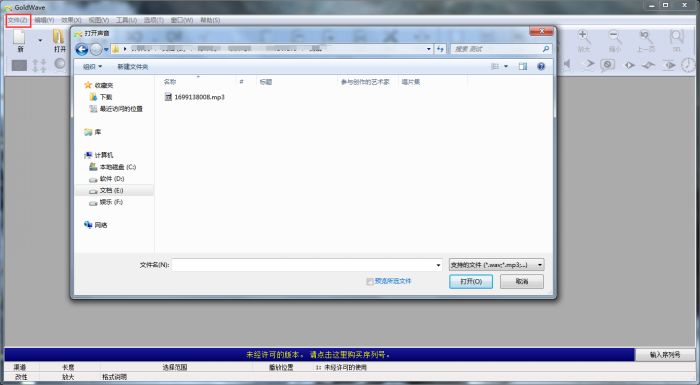The height and width of the screenshot is (385, 700).
Task: Select 娱乐 (F:) drive
Action: point(106,202)
